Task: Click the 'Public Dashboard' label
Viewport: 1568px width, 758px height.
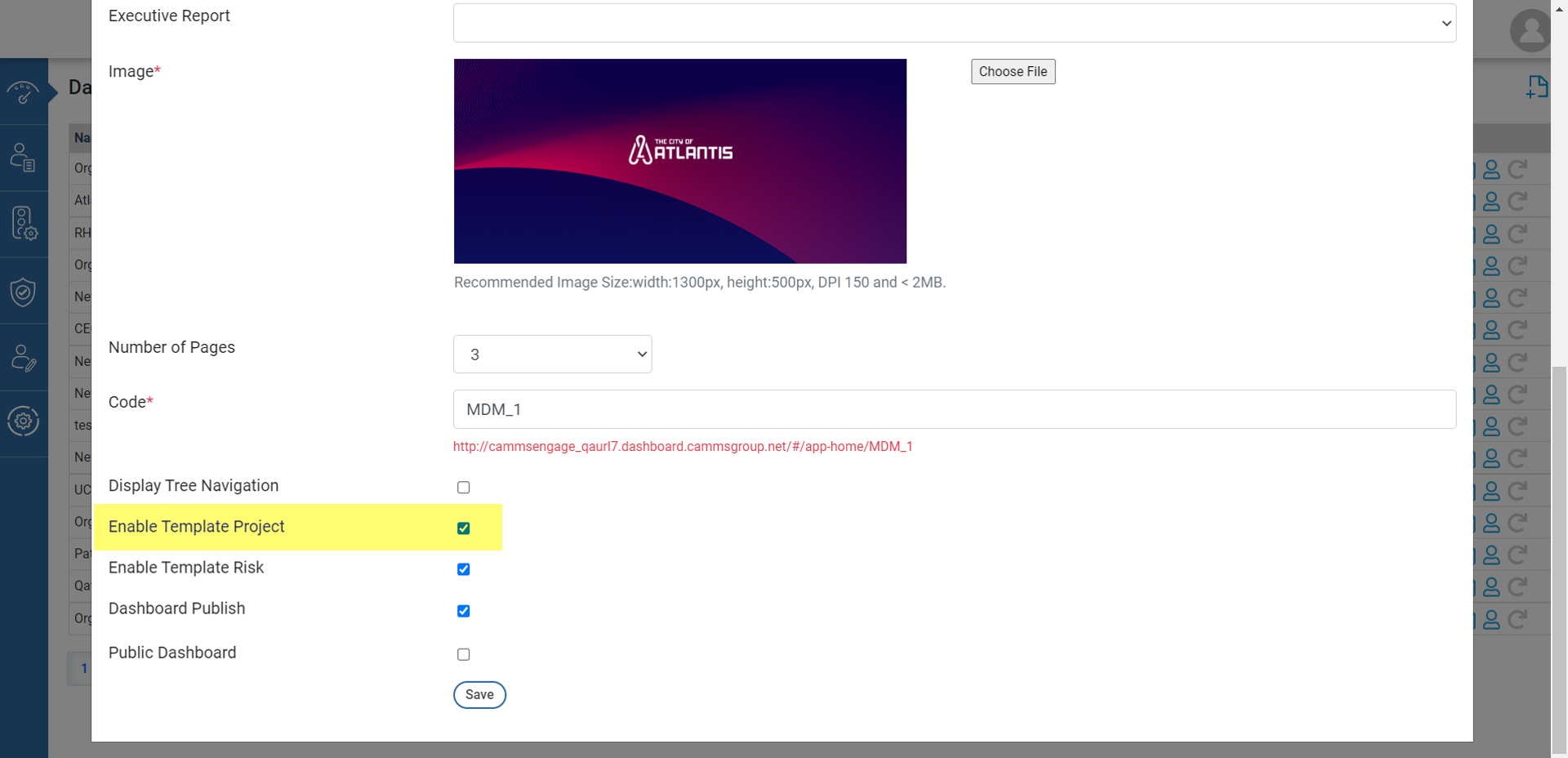Action: tap(172, 653)
